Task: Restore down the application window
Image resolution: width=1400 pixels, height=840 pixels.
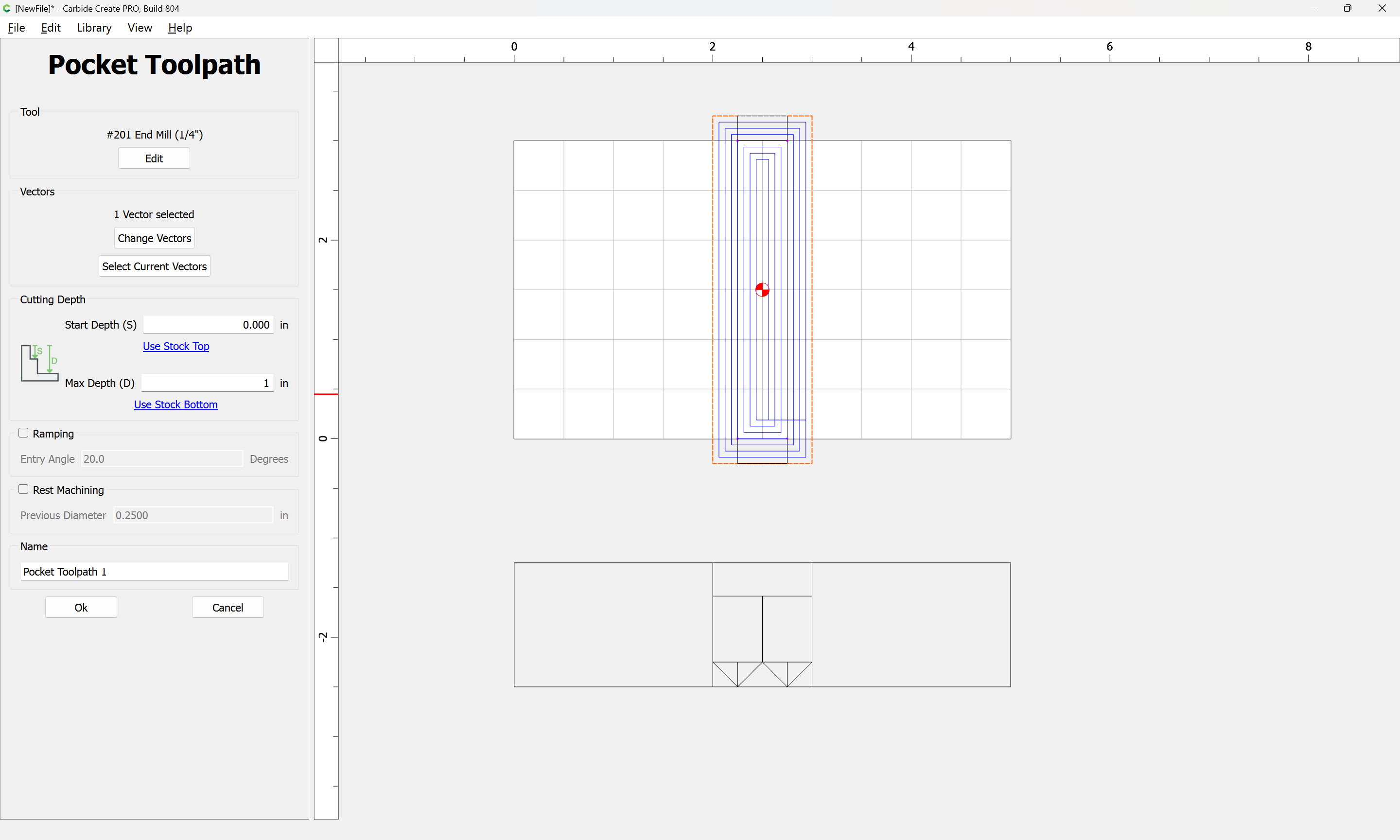Action: 1347,8
